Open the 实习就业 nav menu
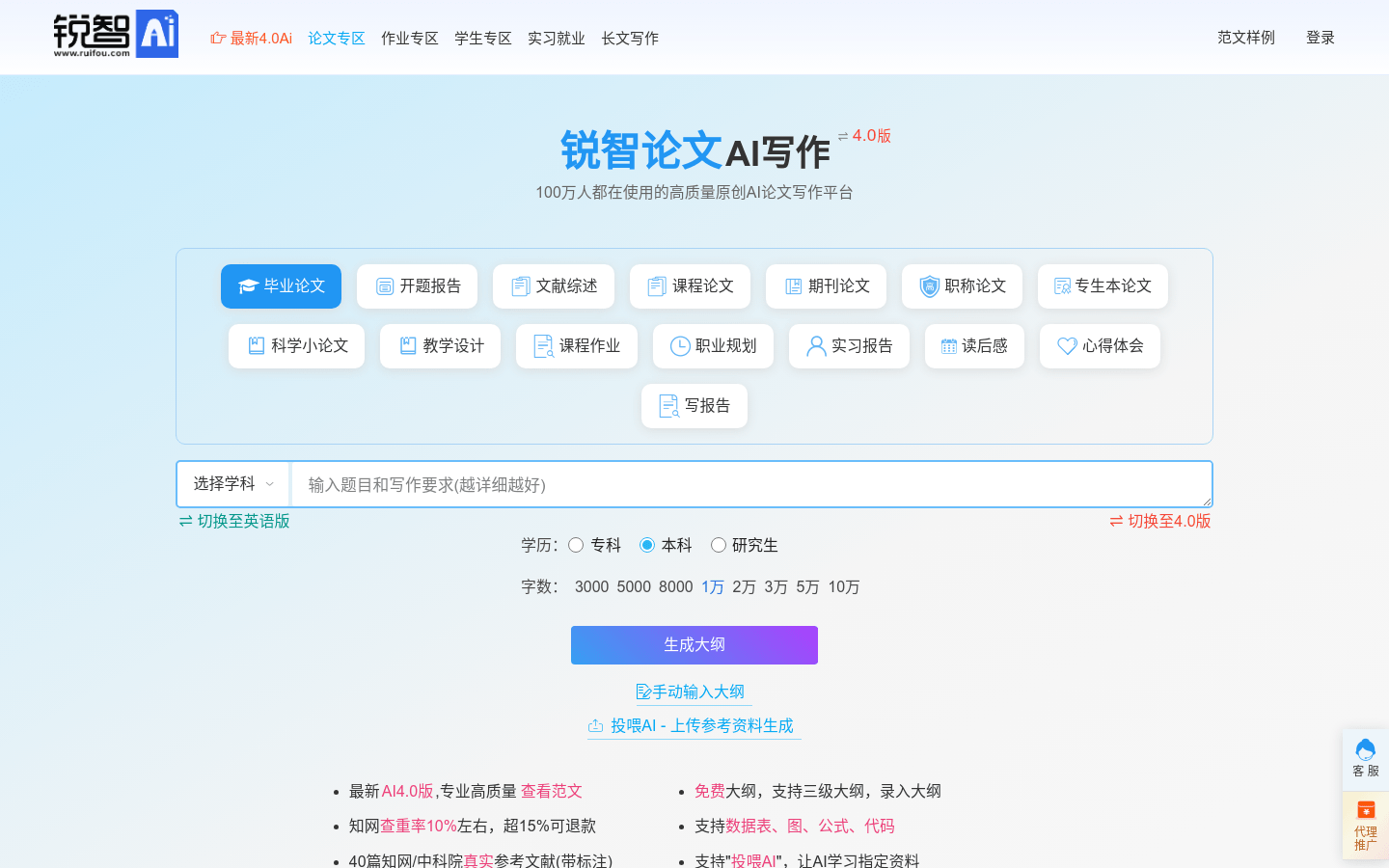Image resolution: width=1389 pixels, height=868 pixels. pyautogui.click(x=557, y=39)
